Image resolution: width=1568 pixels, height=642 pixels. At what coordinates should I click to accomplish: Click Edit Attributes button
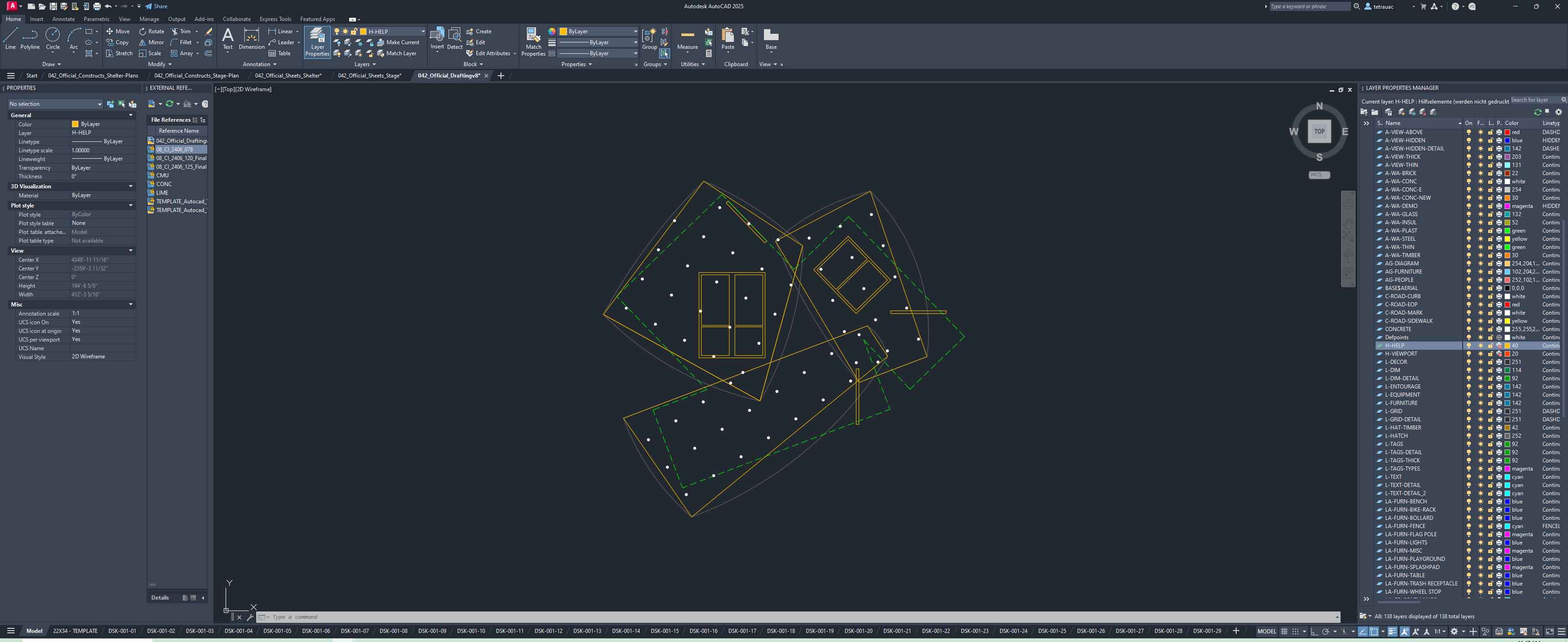[x=488, y=53]
